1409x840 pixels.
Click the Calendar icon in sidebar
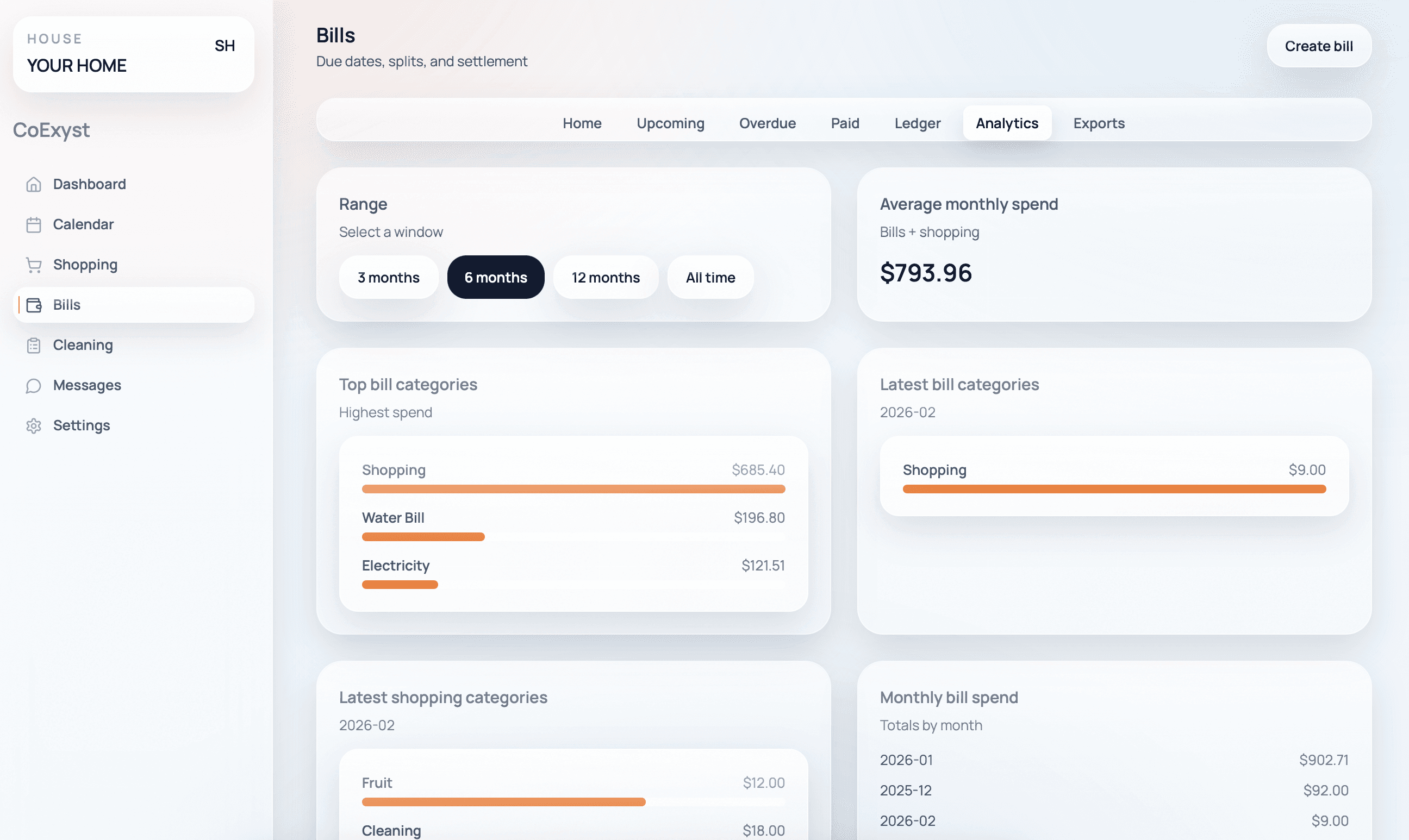click(33, 225)
